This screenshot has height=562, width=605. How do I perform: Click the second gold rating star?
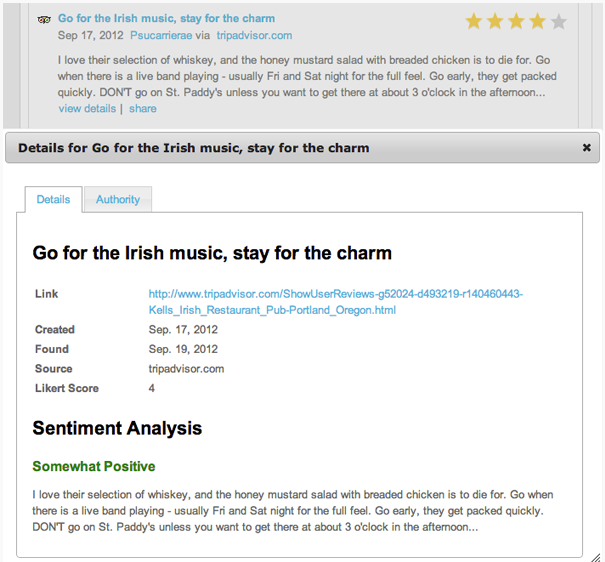tap(495, 21)
